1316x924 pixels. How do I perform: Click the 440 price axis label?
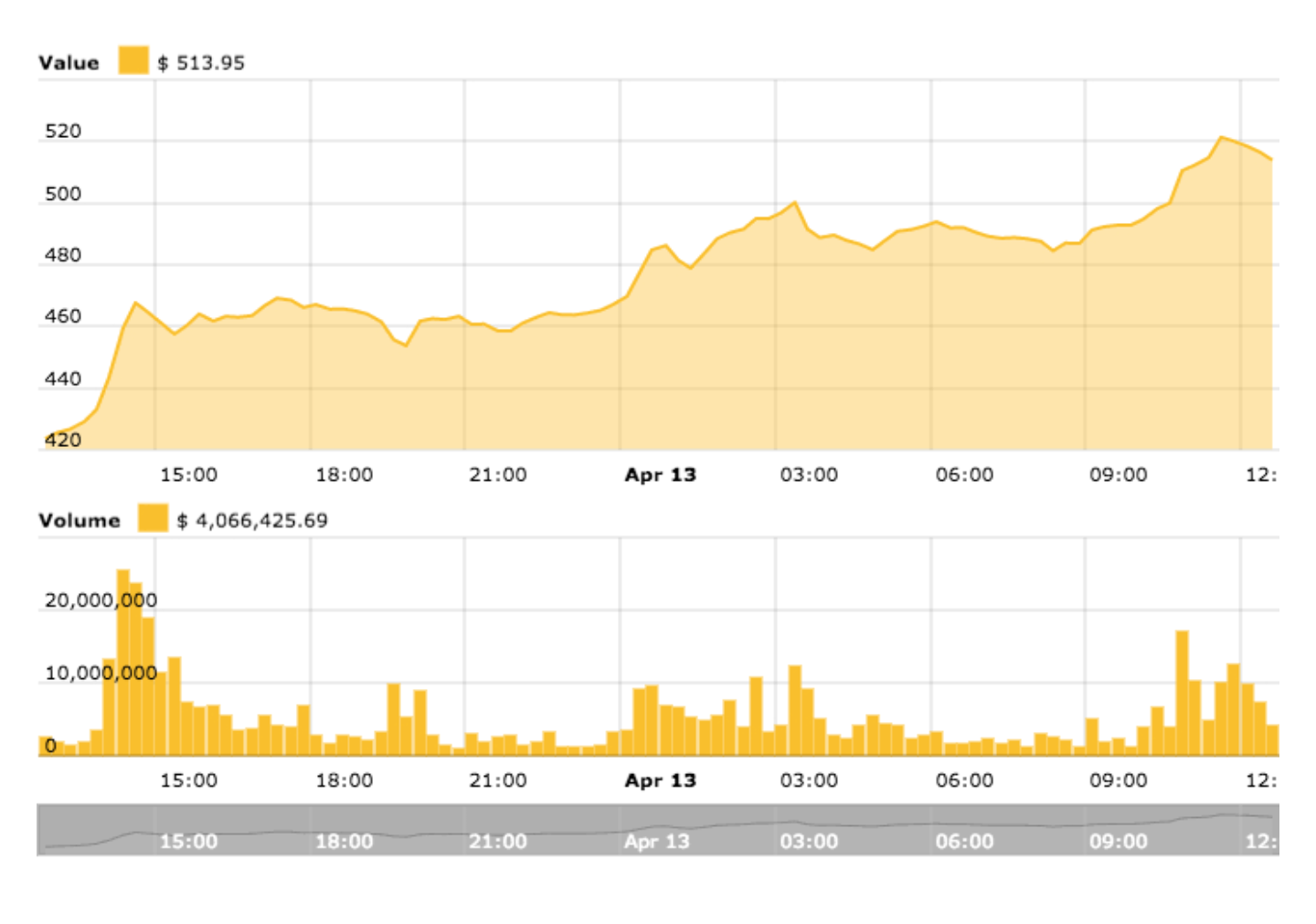click(x=63, y=378)
